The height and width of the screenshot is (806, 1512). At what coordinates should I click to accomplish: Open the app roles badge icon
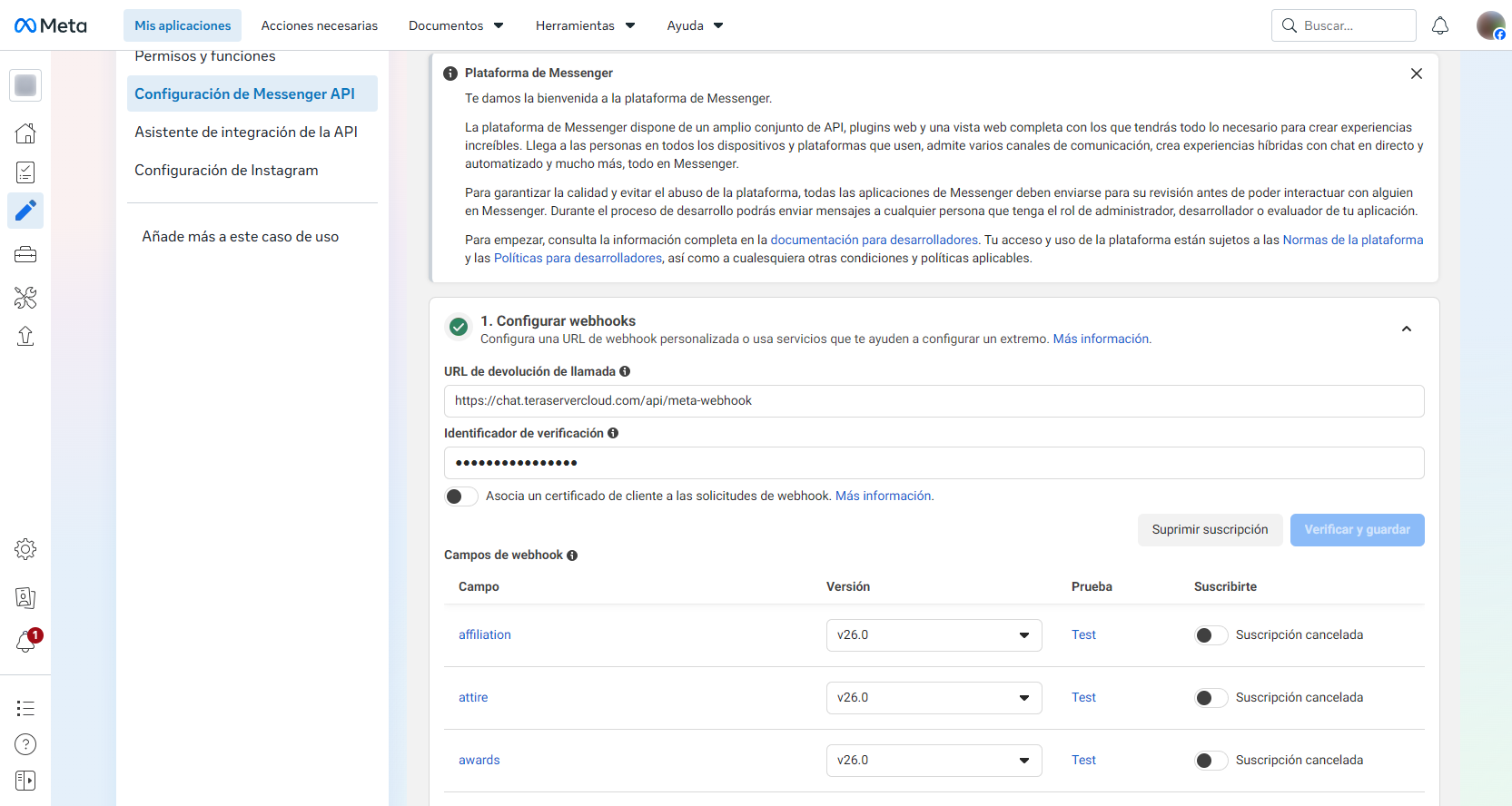pyautogui.click(x=25, y=597)
